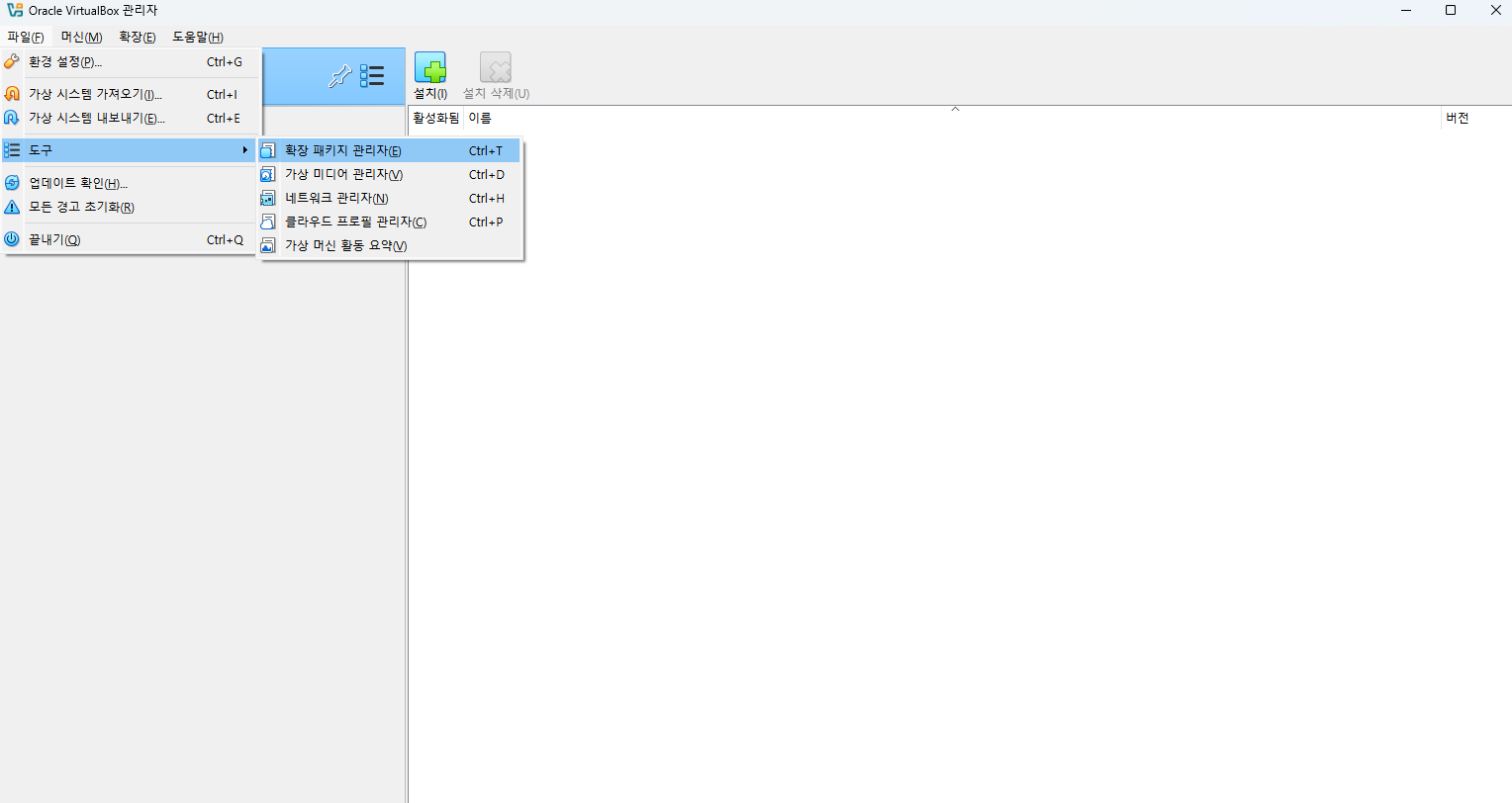Select 모든 경고 초기화(R) entry

click(x=131, y=207)
